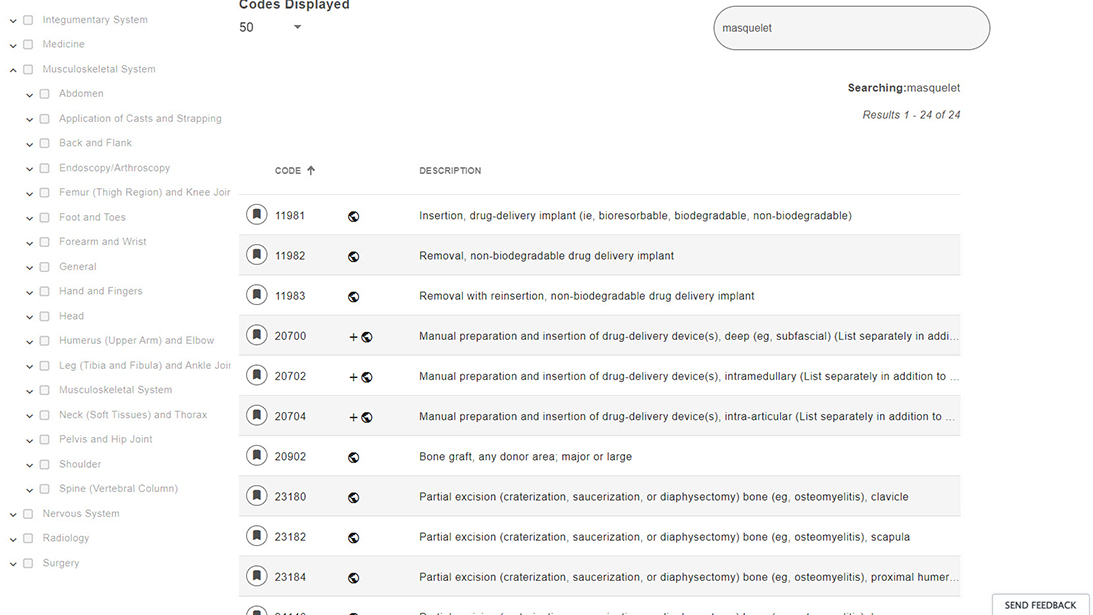Bookmark code 20902 bone graft
The width and height of the screenshot is (1093, 615).
257,456
